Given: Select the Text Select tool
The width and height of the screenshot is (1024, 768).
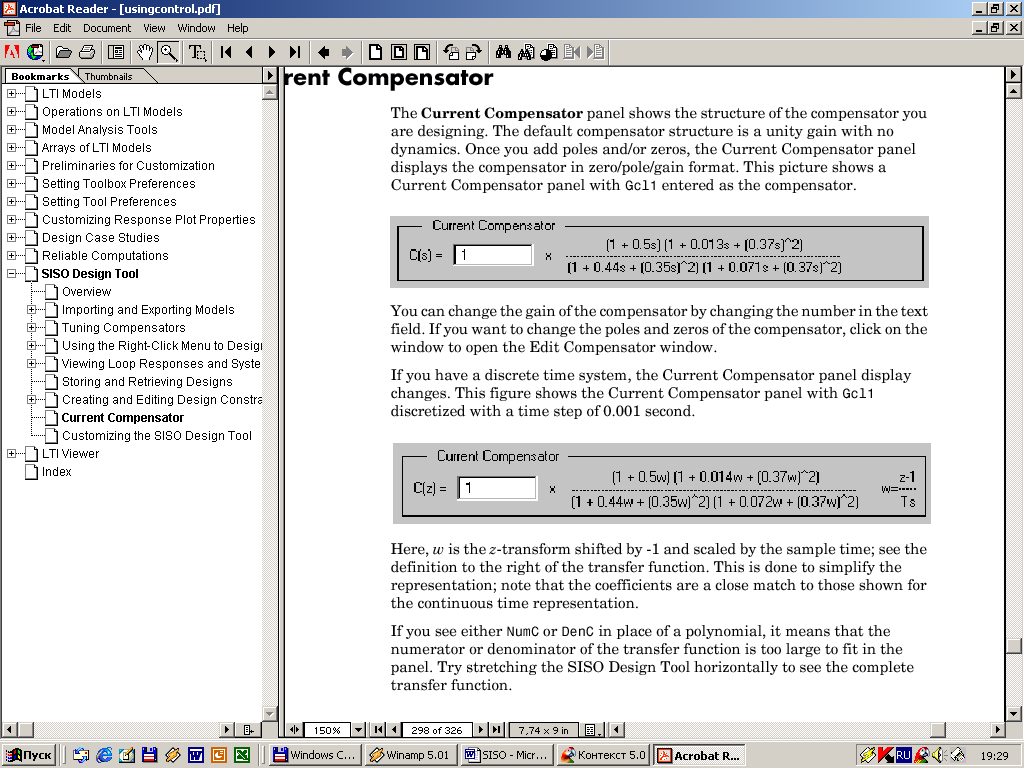Looking at the screenshot, I should pyautogui.click(x=197, y=52).
